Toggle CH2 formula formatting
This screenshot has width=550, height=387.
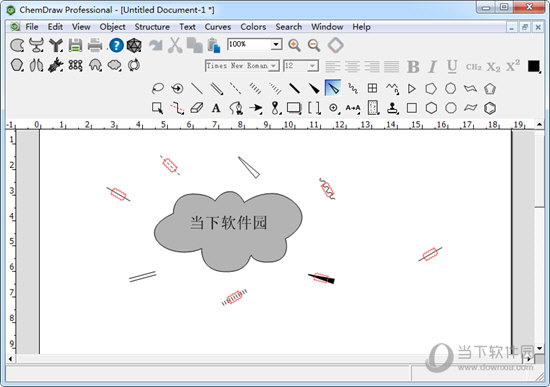474,67
